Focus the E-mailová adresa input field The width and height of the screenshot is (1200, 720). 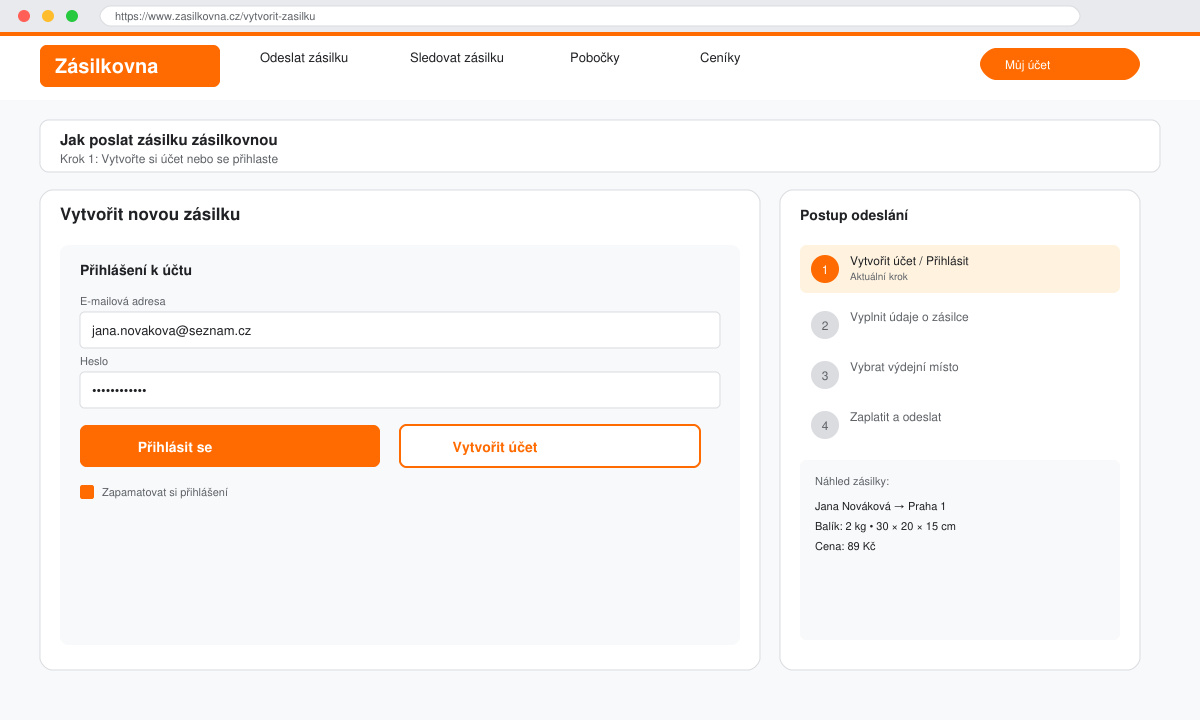[x=400, y=330]
